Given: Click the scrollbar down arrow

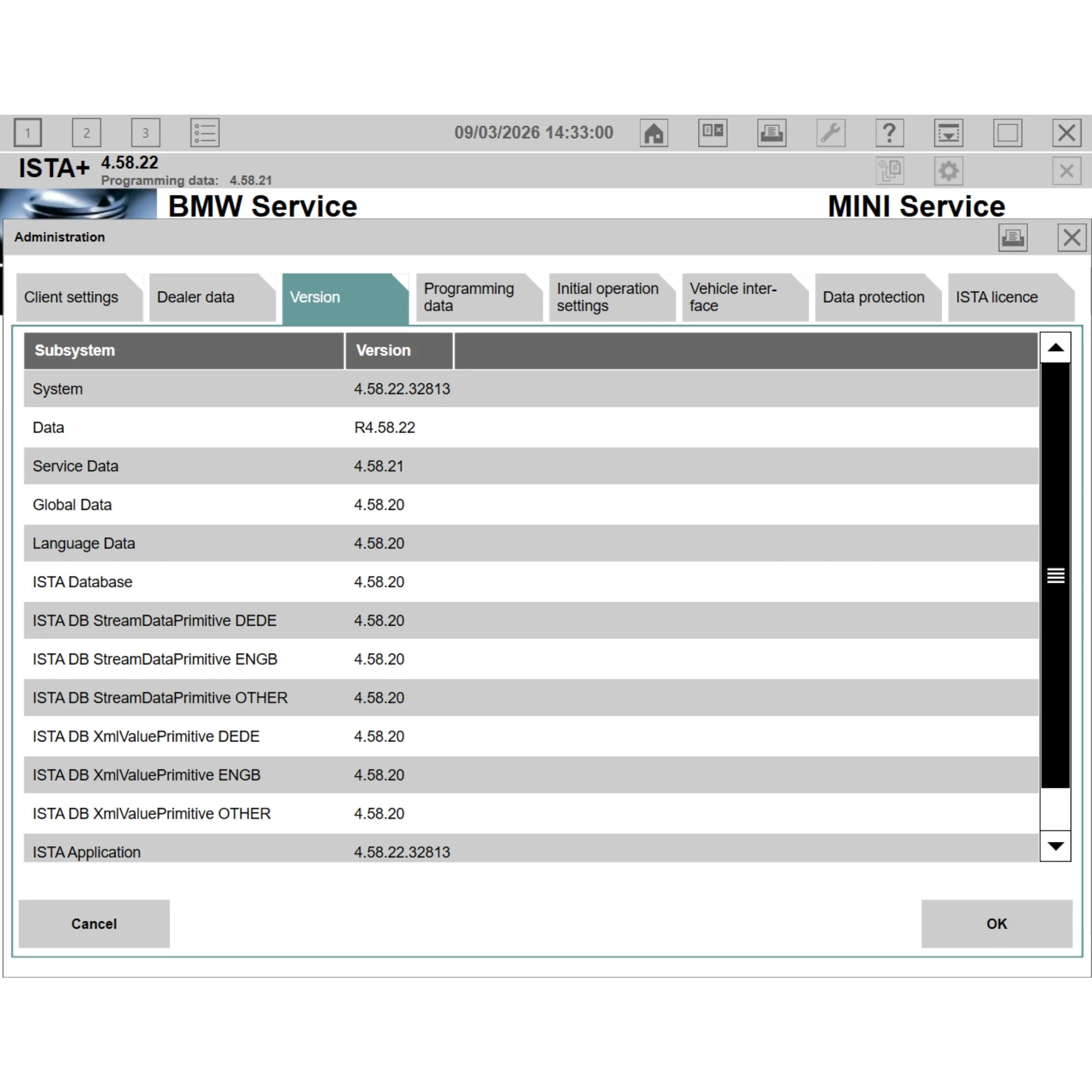Looking at the screenshot, I should tap(1055, 847).
